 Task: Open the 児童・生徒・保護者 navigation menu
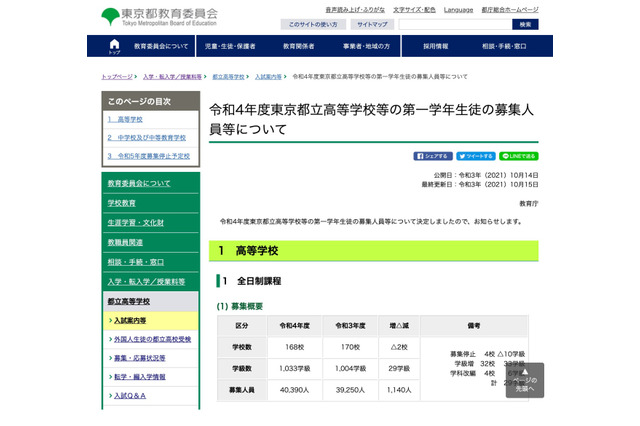point(230,46)
